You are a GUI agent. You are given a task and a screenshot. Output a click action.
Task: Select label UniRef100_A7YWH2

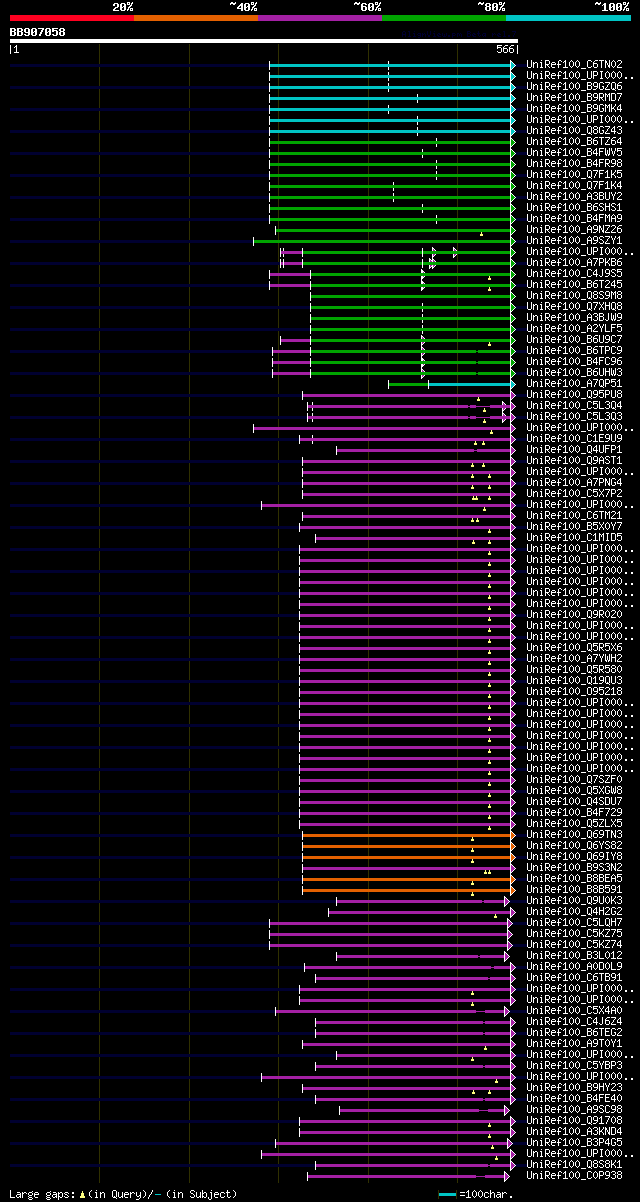(x=576, y=659)
